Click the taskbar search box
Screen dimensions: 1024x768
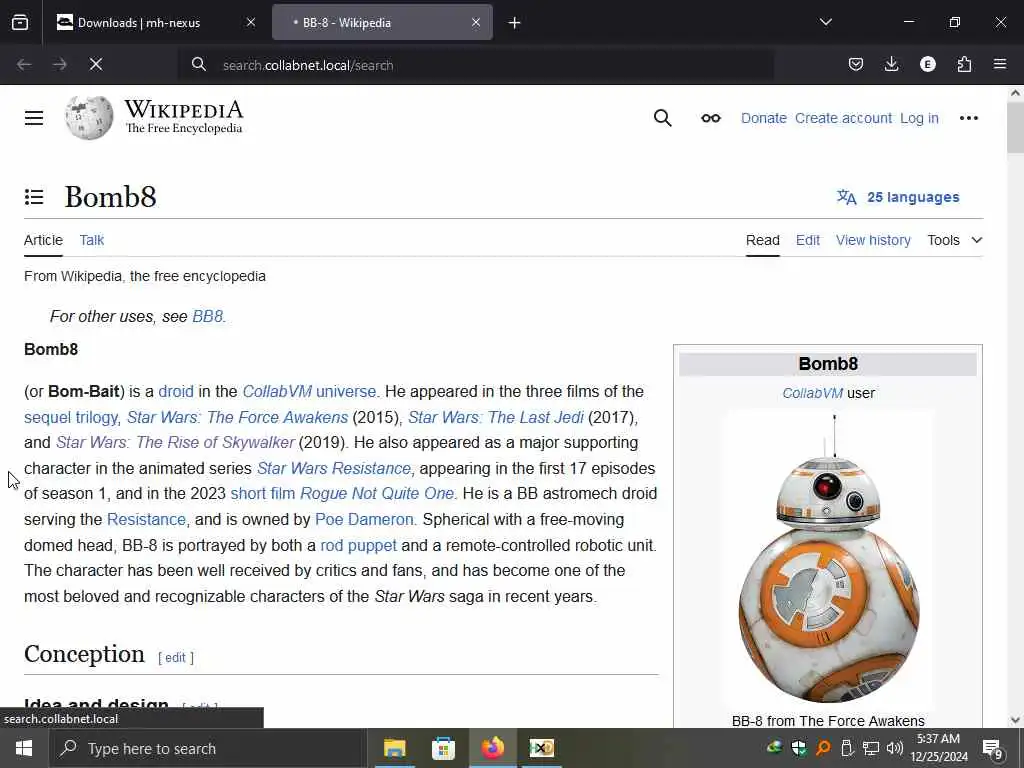pos(208,748)
